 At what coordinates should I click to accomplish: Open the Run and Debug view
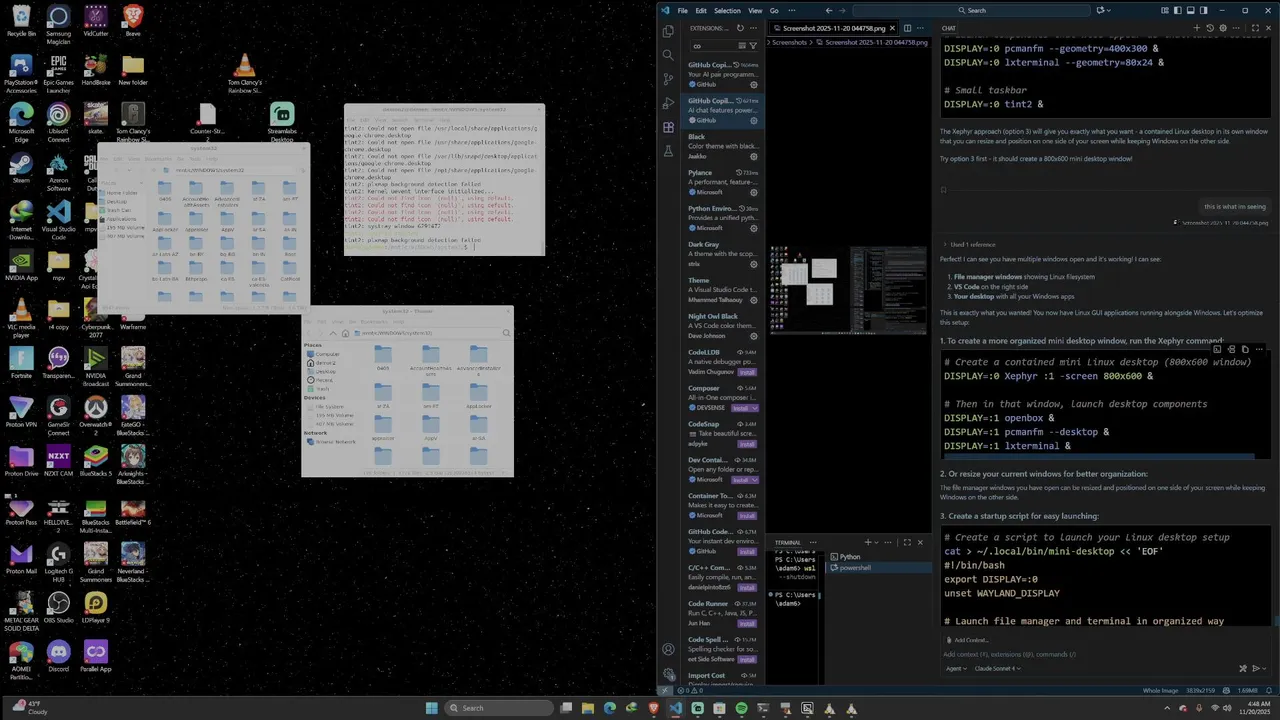pyautogui.click(x=668, y=103)
